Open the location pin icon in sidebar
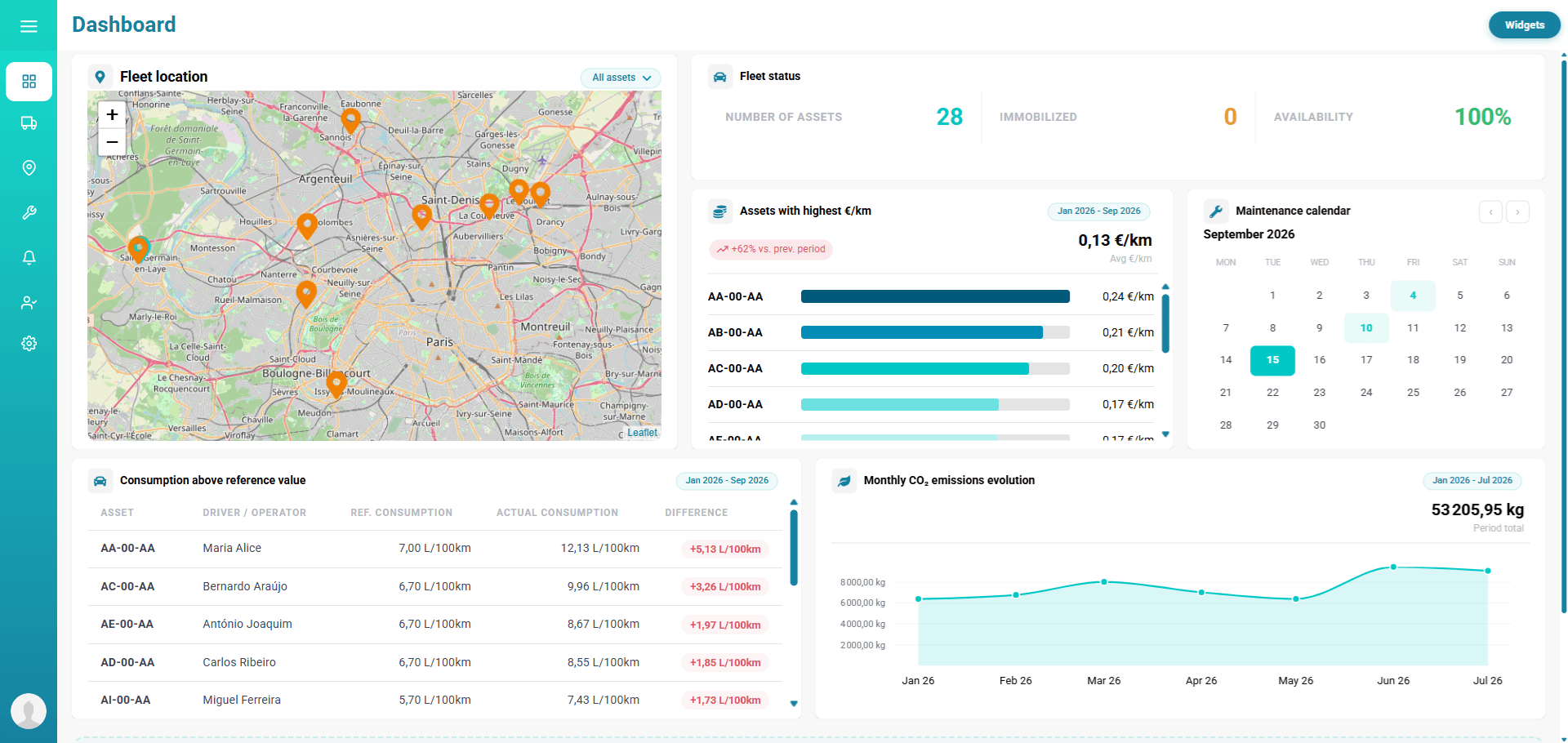 click(x=29, y=167)
